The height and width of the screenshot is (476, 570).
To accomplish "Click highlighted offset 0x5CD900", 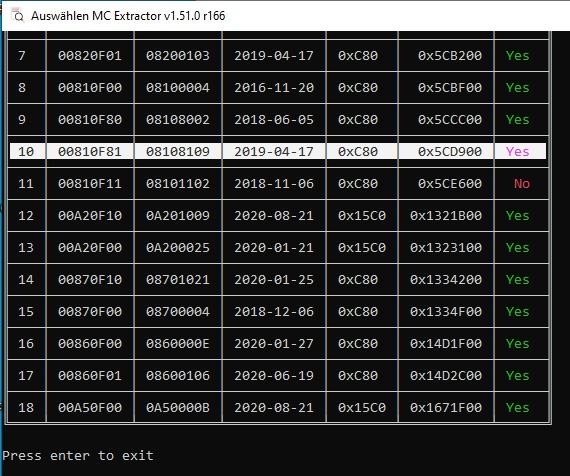I will 450,152.
